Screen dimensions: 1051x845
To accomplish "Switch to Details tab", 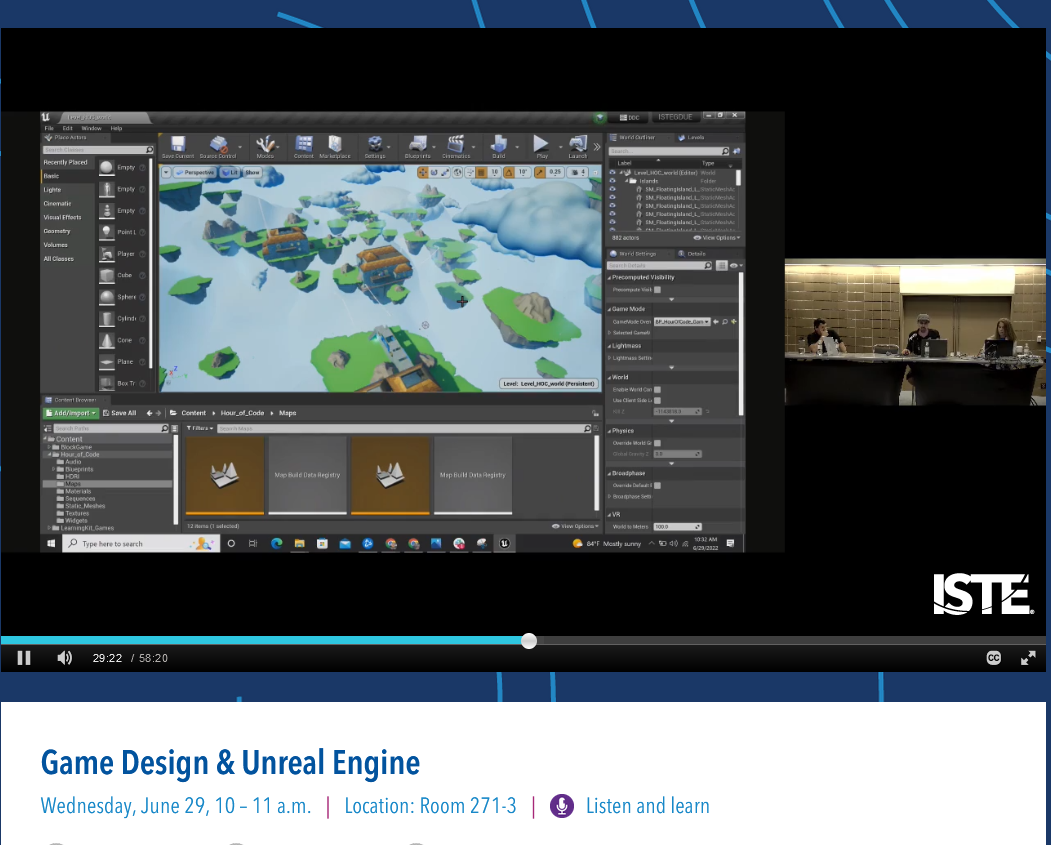I will coord(692,254).
